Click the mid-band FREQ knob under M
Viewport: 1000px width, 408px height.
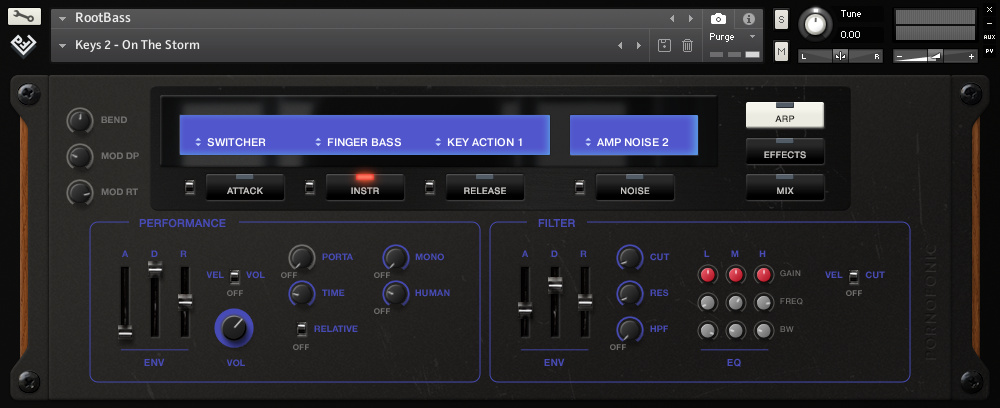tap(735, 302)
